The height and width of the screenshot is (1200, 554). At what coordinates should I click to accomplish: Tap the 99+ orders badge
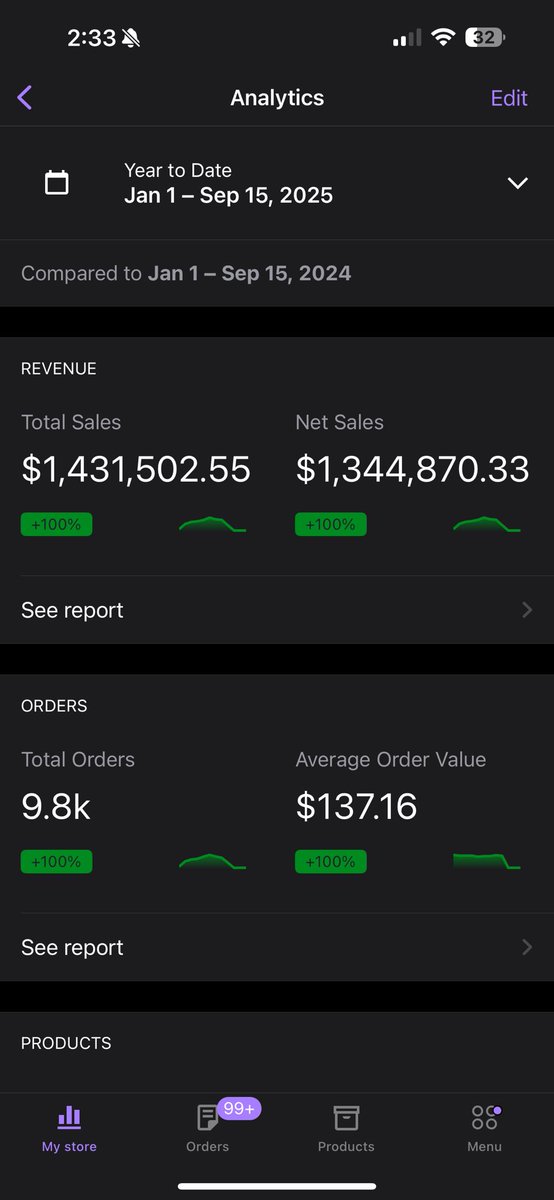239,1108
